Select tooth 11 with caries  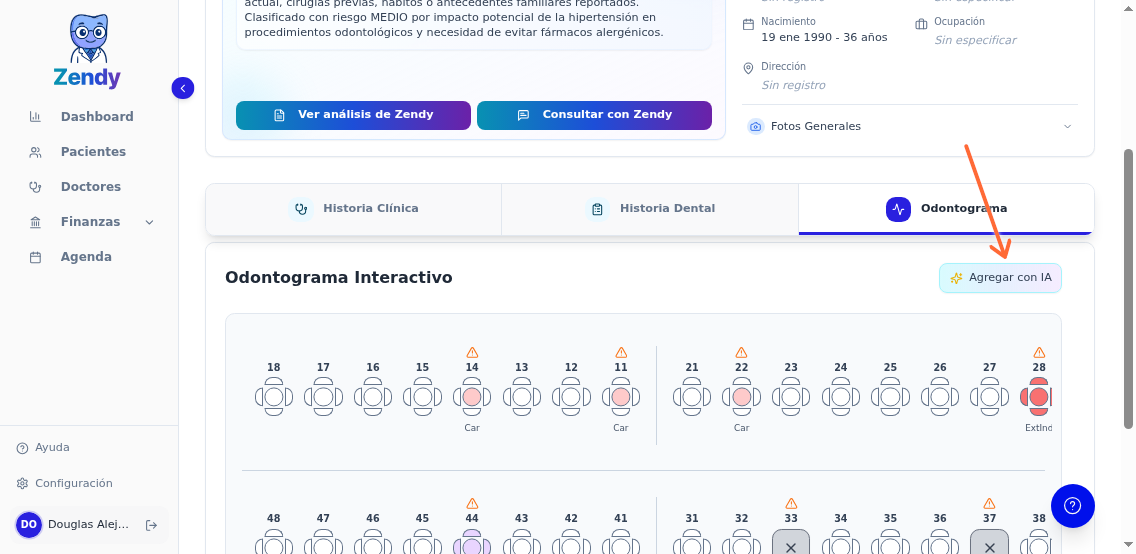(620, 398)
